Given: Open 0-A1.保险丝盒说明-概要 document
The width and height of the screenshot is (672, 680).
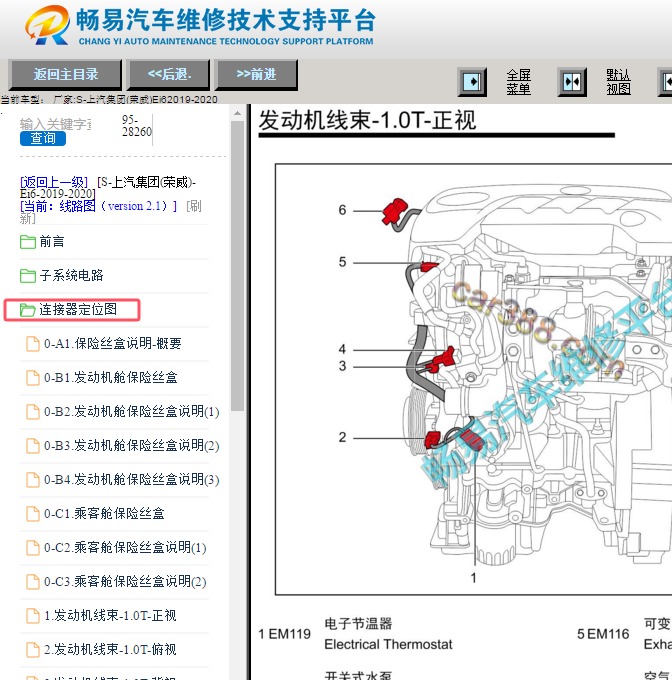Looking at the screenshot, I should 113,343.
